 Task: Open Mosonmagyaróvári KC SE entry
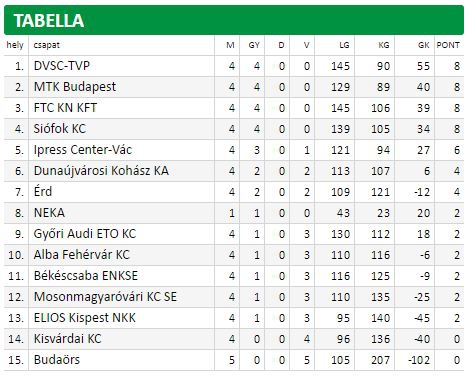105,297
